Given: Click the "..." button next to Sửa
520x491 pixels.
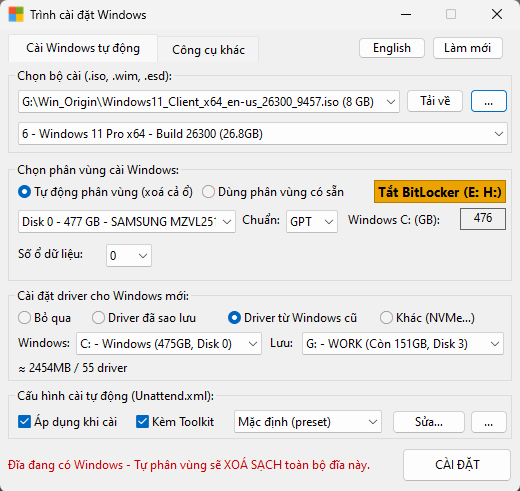Looking at the screenshot, I should 489,422.
